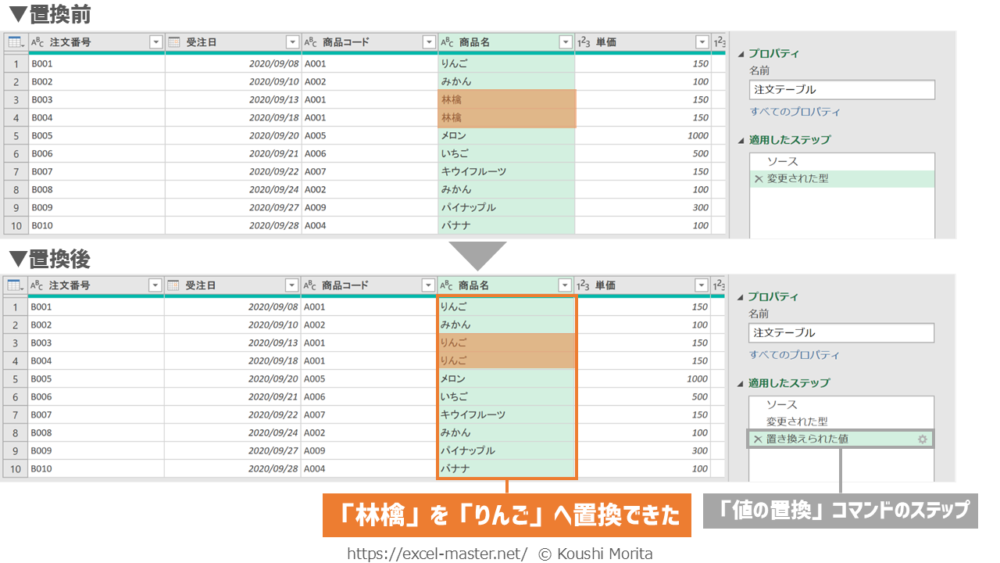The image size is (1000, 563).
Task: Collapse 適用したステップ section in lower panel
Action: tap(741, 383)
